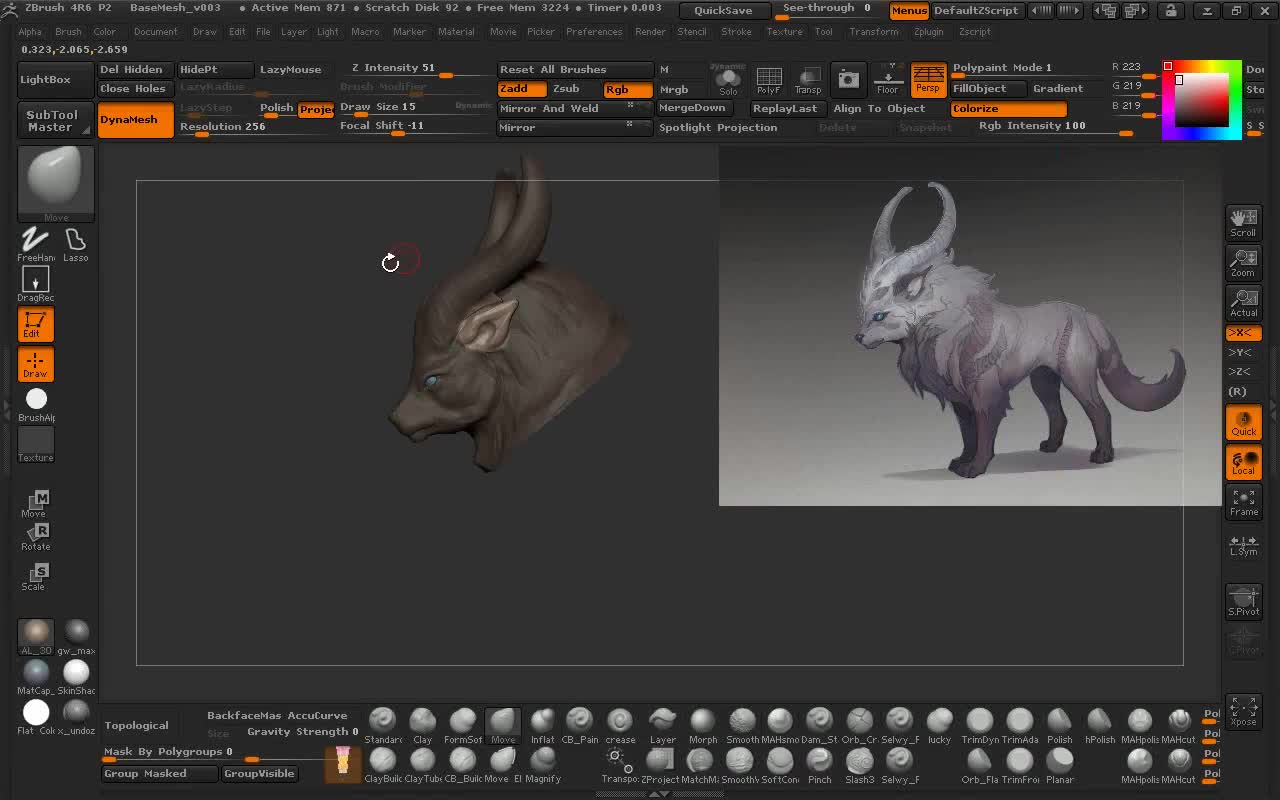Activate the Scale transform tool
The width and height of the screenshot is (1280, 800).
(x=36, y=577)
